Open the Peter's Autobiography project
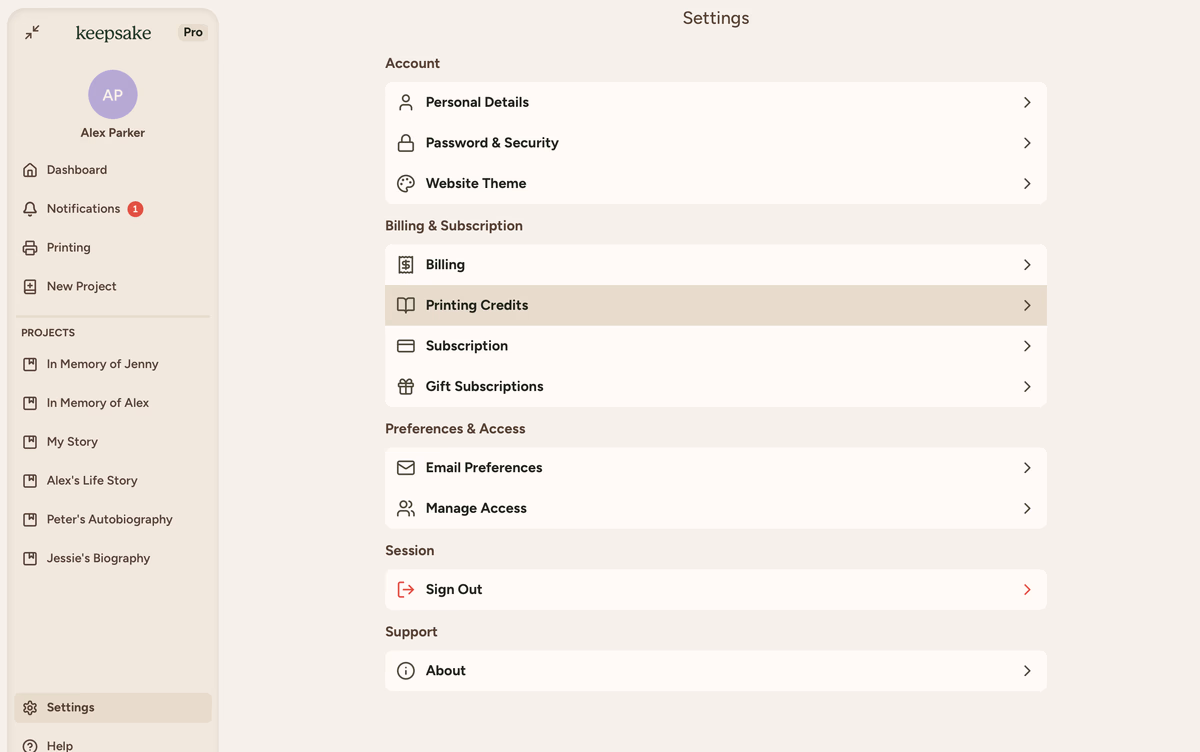The image size is (1200, 752). (x=109, y=520)
